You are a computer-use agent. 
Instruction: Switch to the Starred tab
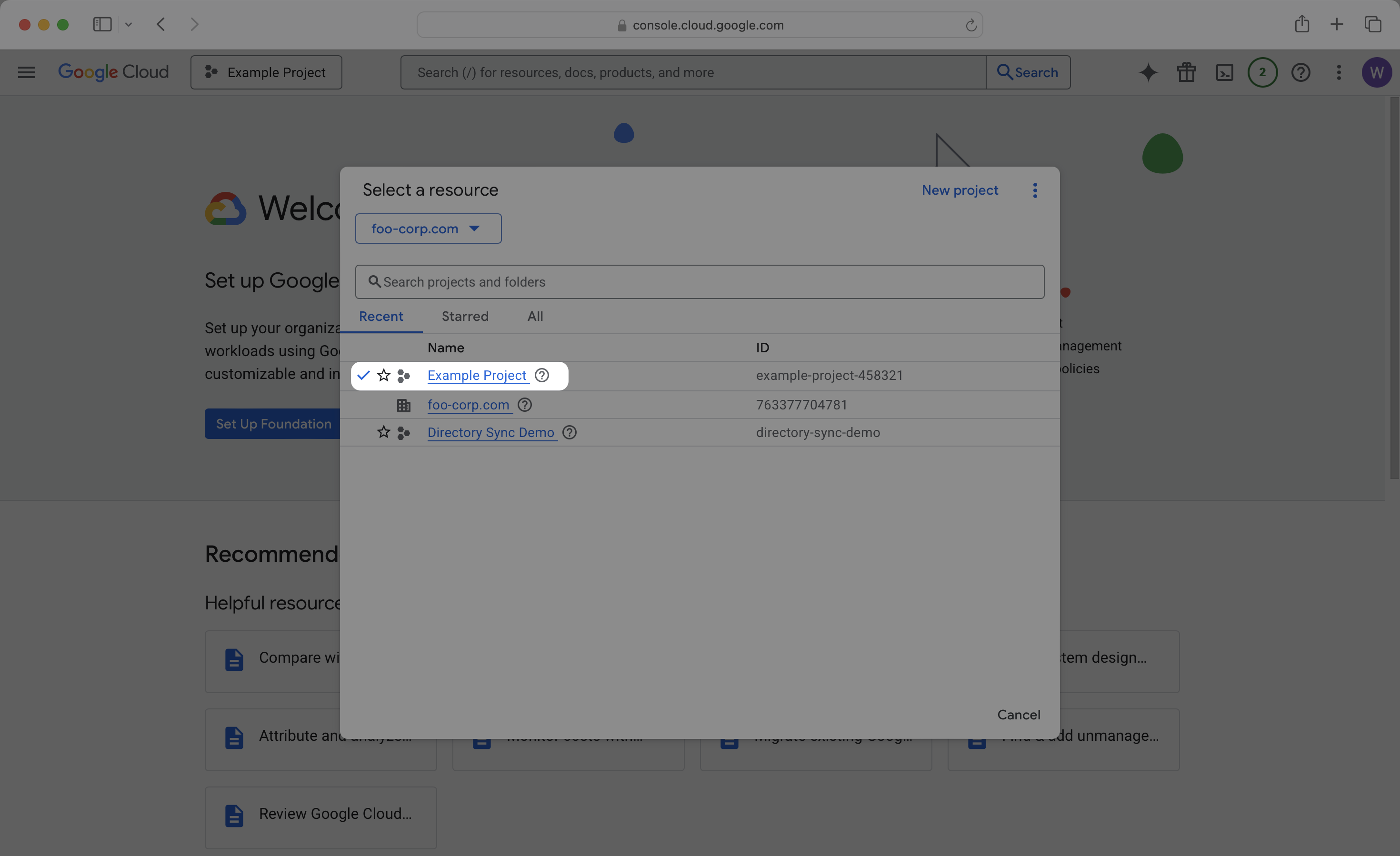click(x=465, y=317)
